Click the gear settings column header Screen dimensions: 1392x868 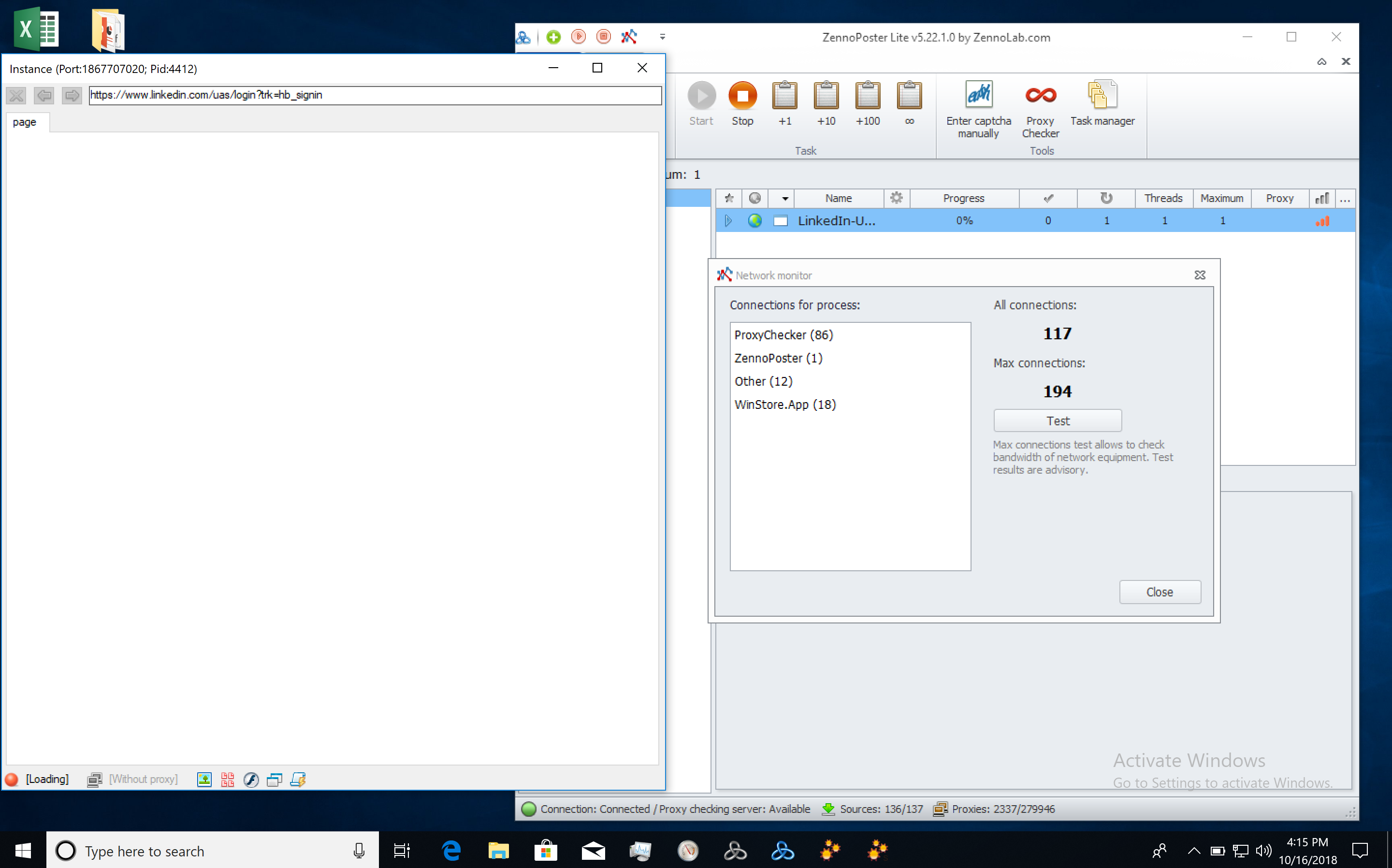[x=897, y=198]
